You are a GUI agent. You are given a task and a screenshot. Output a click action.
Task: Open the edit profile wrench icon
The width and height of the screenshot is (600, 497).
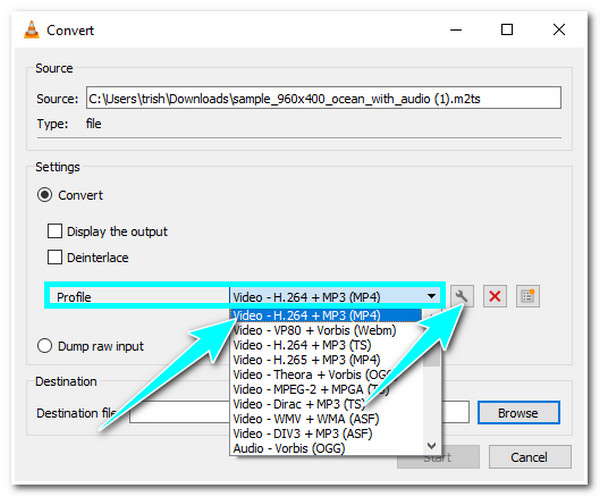pyautogui.click(x=462, y=296)
